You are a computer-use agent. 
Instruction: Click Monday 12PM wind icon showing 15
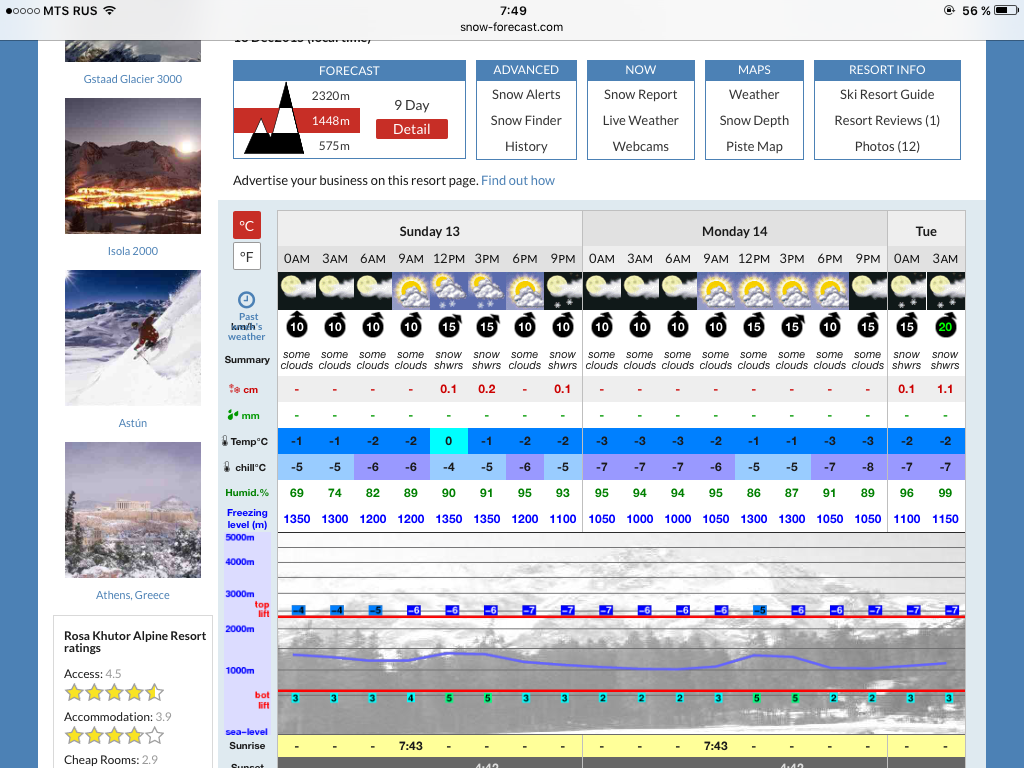tap(754, 325)
